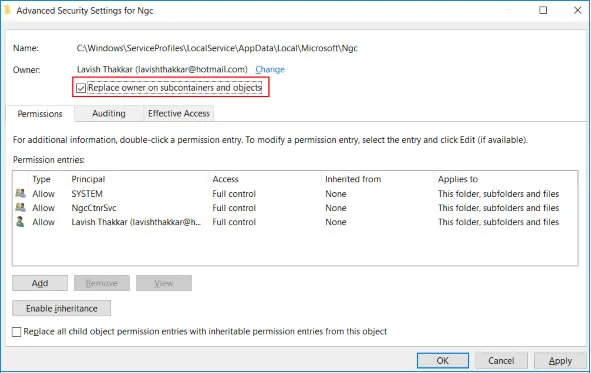The image size is (591, 373).
Task: Click Full control in the NgcCtnrSvc row
Action: [x=234, y=208]
